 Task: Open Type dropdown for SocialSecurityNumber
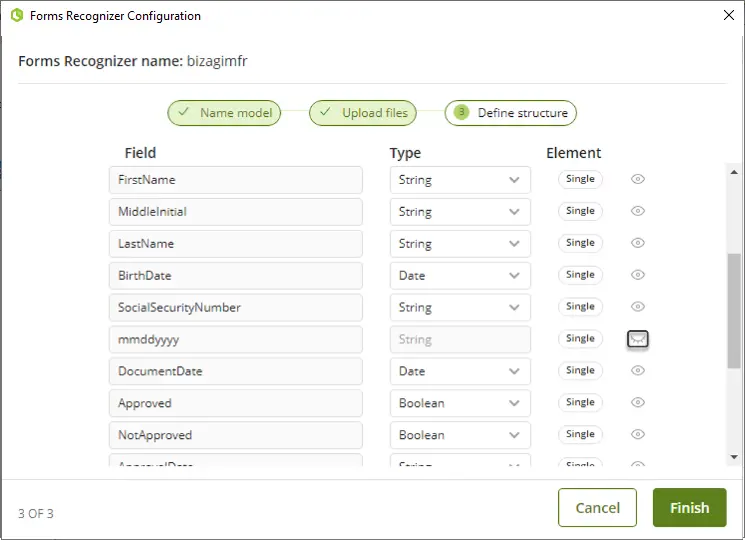[460, 307]
